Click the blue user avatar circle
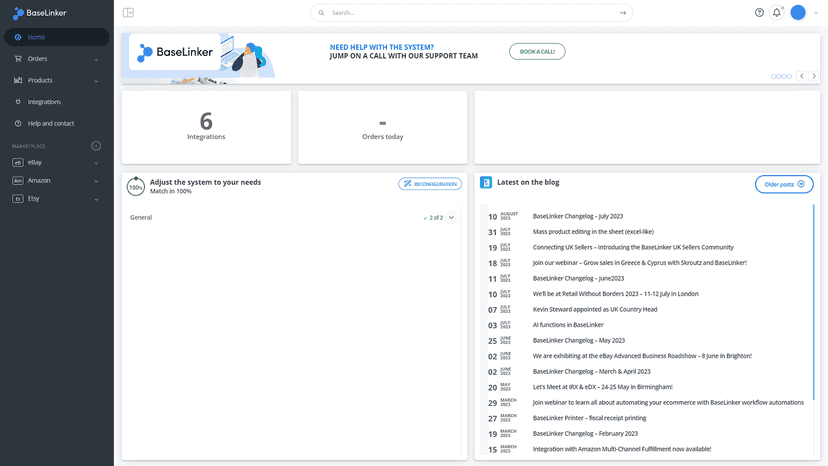The image size is (828, 466). [x=798, y=13]
